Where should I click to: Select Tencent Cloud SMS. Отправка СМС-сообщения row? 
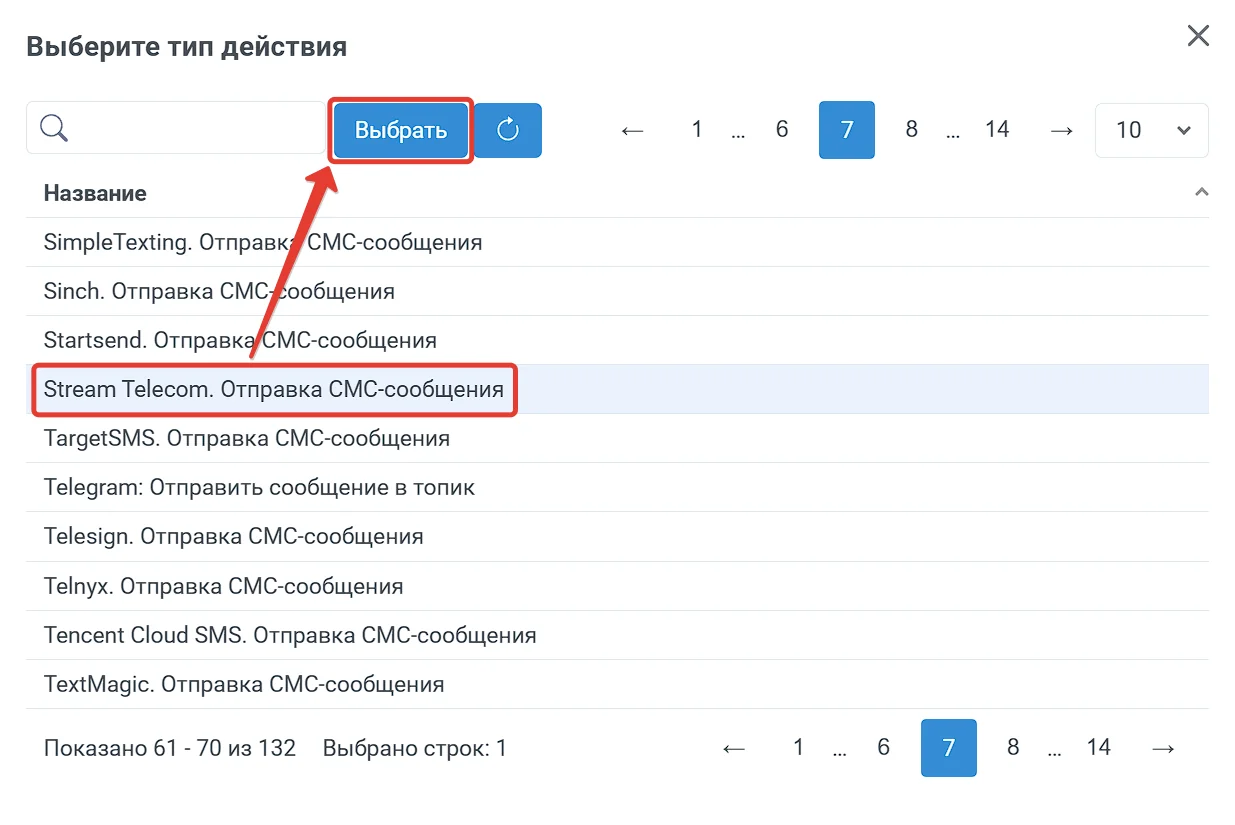click(x=617, y=635)
